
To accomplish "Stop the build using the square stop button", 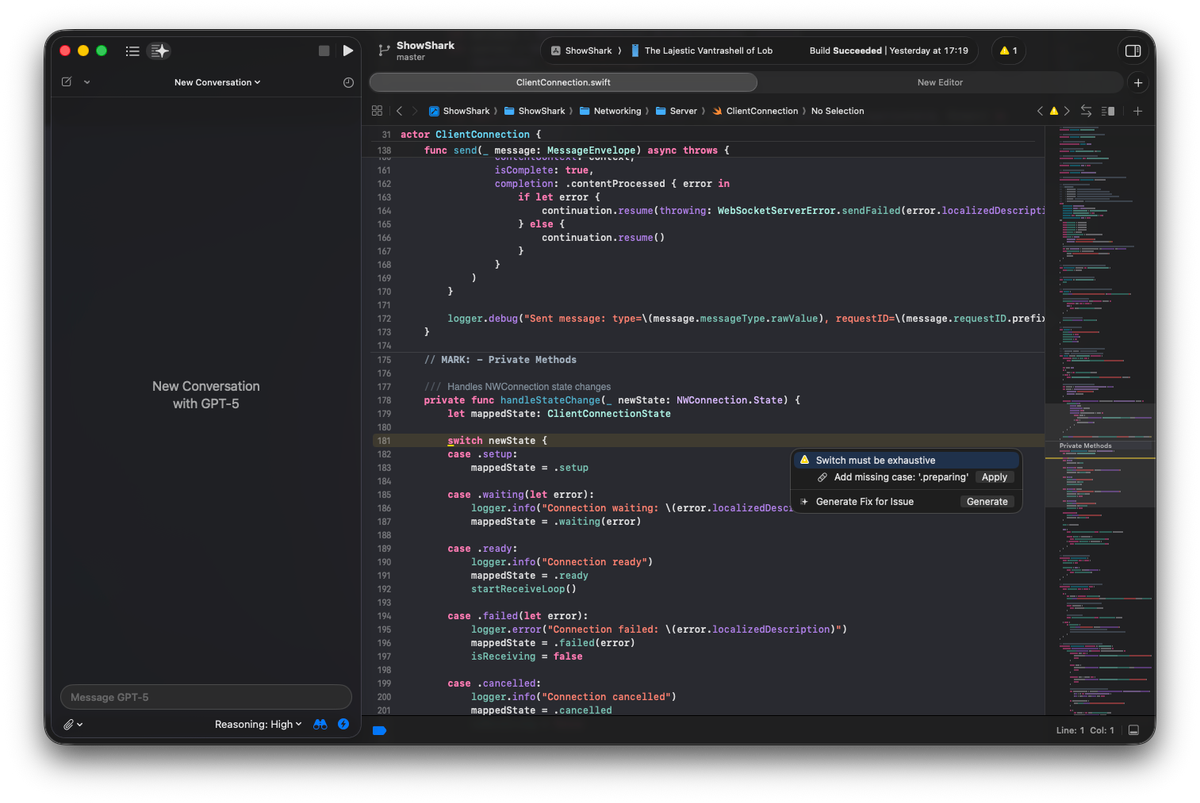I will (x=322, y=50).
